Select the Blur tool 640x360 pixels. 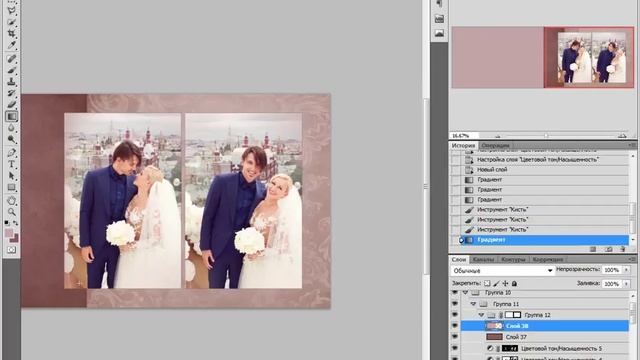[11, 128]
